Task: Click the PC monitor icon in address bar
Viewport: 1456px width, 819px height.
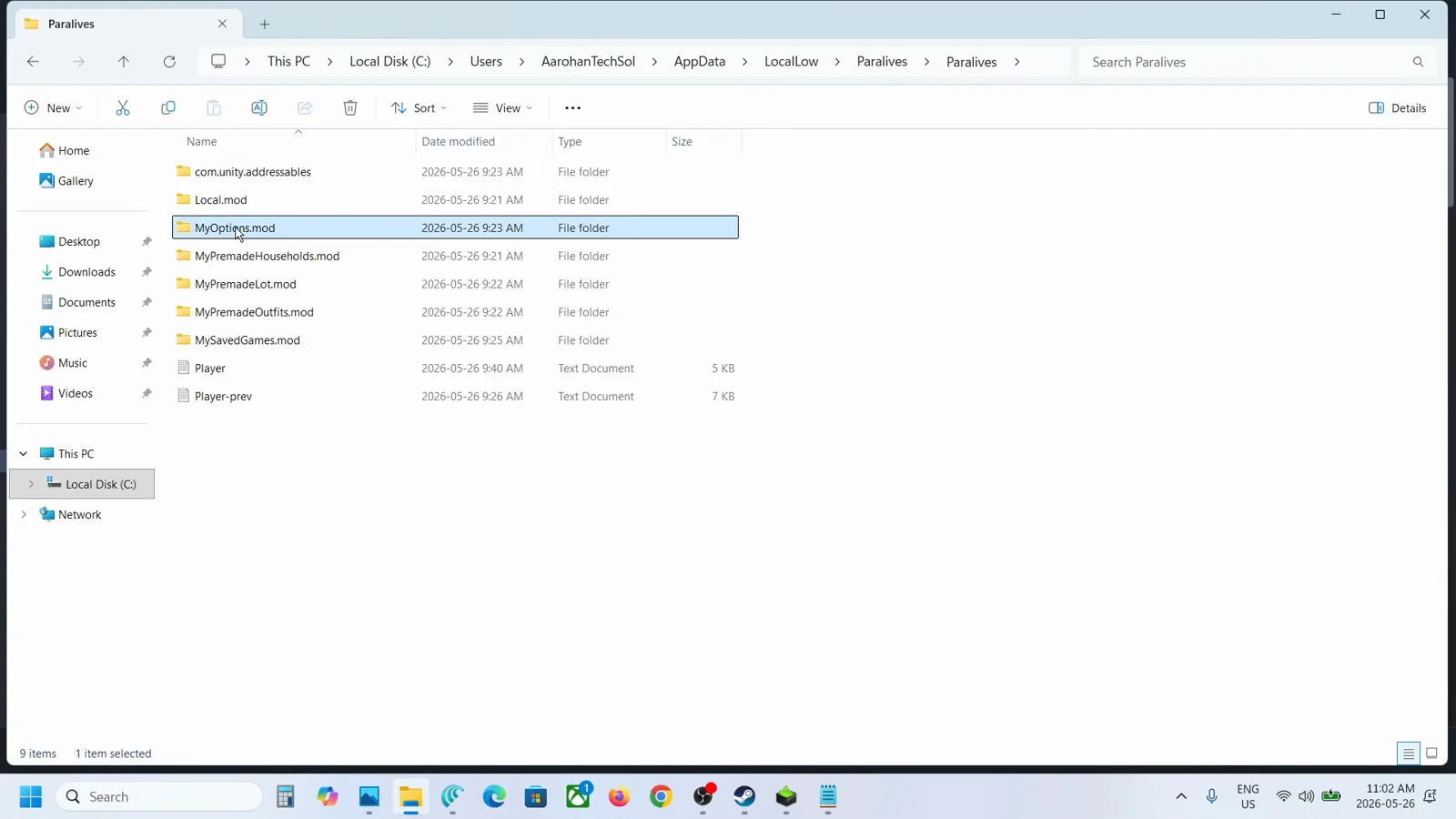Action: (218, 61)
